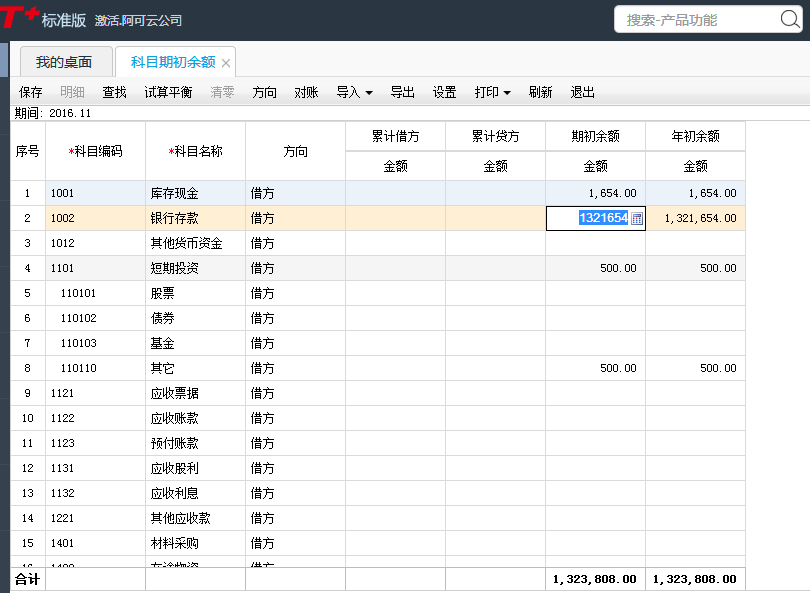Viewport: 810px width, 593px height.
Task: Close the 科目期初余额 tab
Action: tap(226, 63)
